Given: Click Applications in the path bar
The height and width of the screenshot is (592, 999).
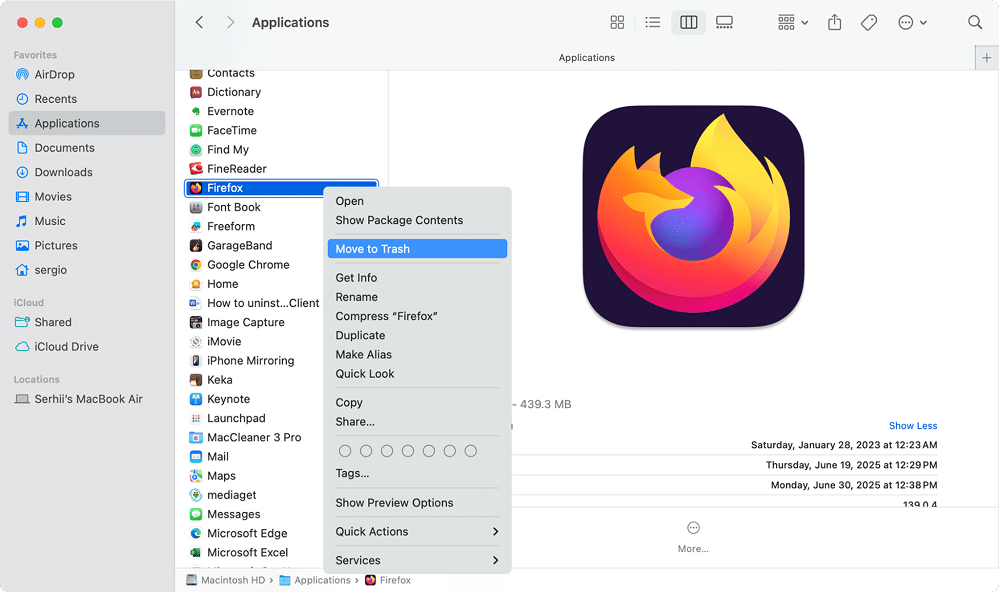Looking at the screenshot, I should [x=315, y=581].
